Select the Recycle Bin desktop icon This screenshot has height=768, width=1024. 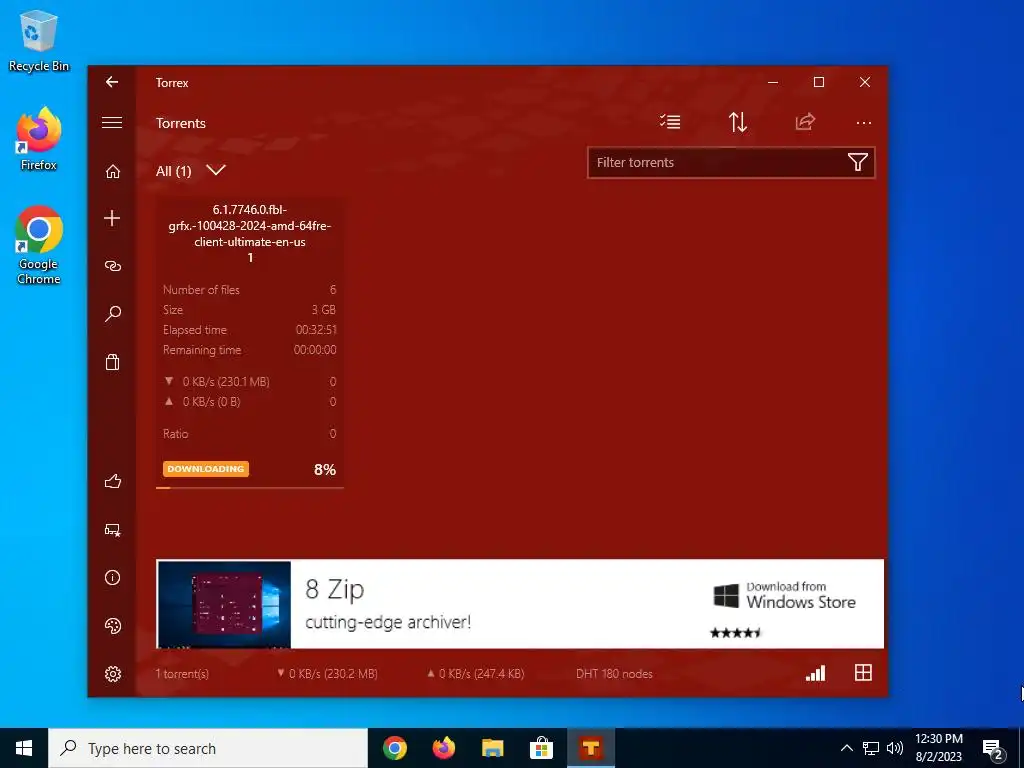click(x=39, y=40)
